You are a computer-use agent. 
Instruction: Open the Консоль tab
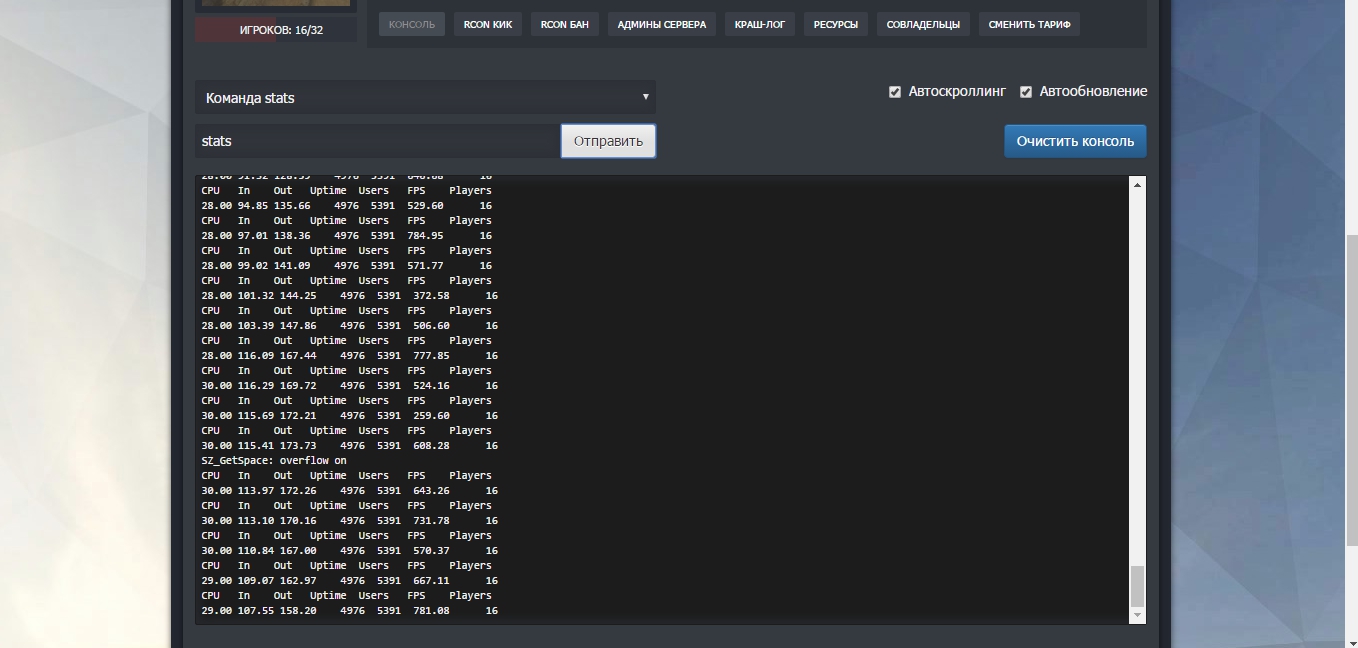412,24
